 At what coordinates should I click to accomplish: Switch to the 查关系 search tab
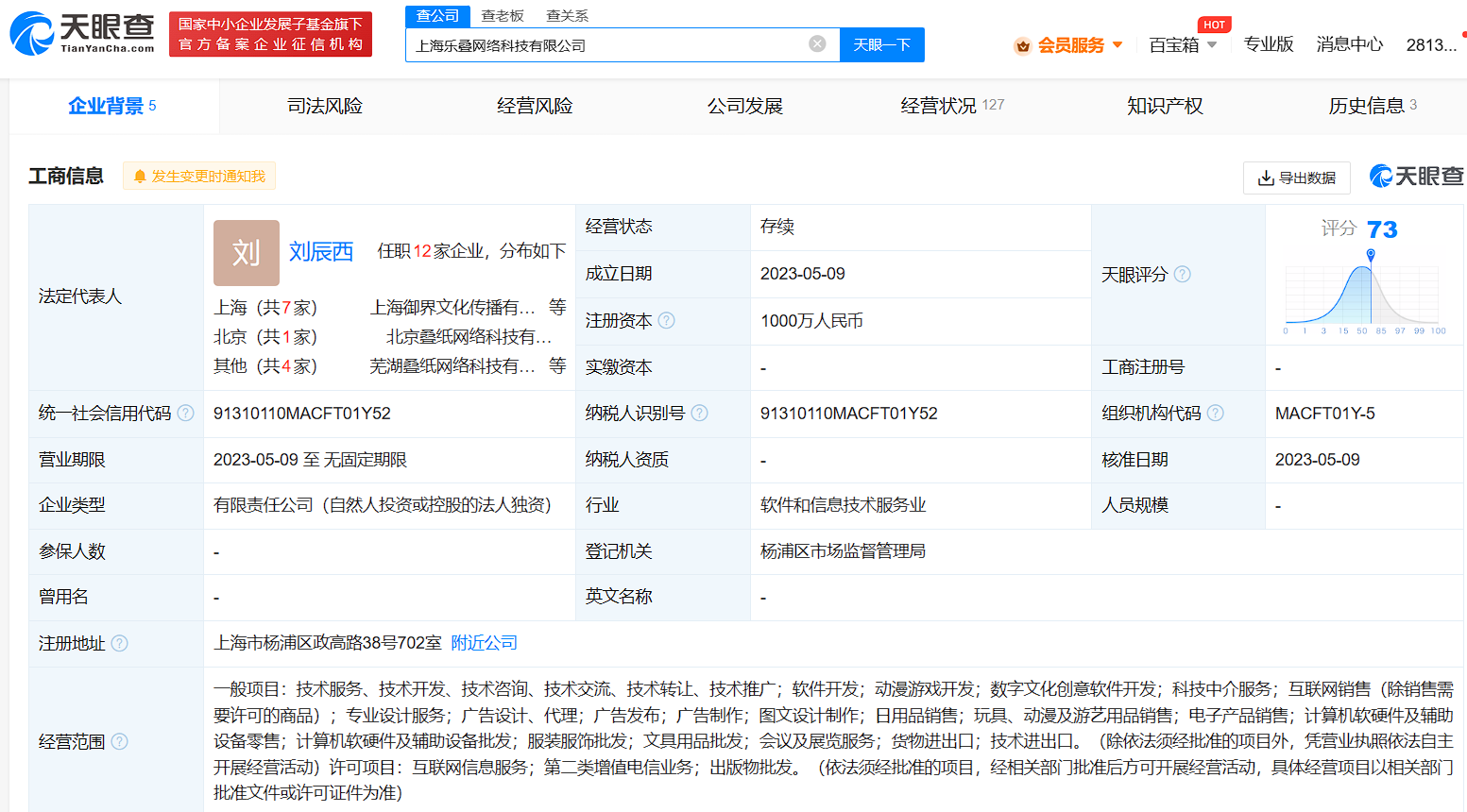tap(568, 16)
